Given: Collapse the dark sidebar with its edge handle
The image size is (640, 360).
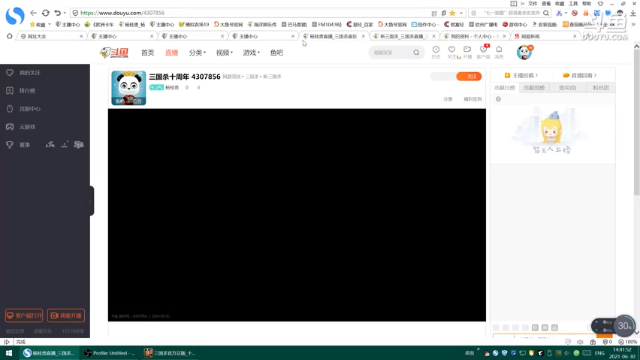Looking at the screenshot, I should [x=91, y=201].
